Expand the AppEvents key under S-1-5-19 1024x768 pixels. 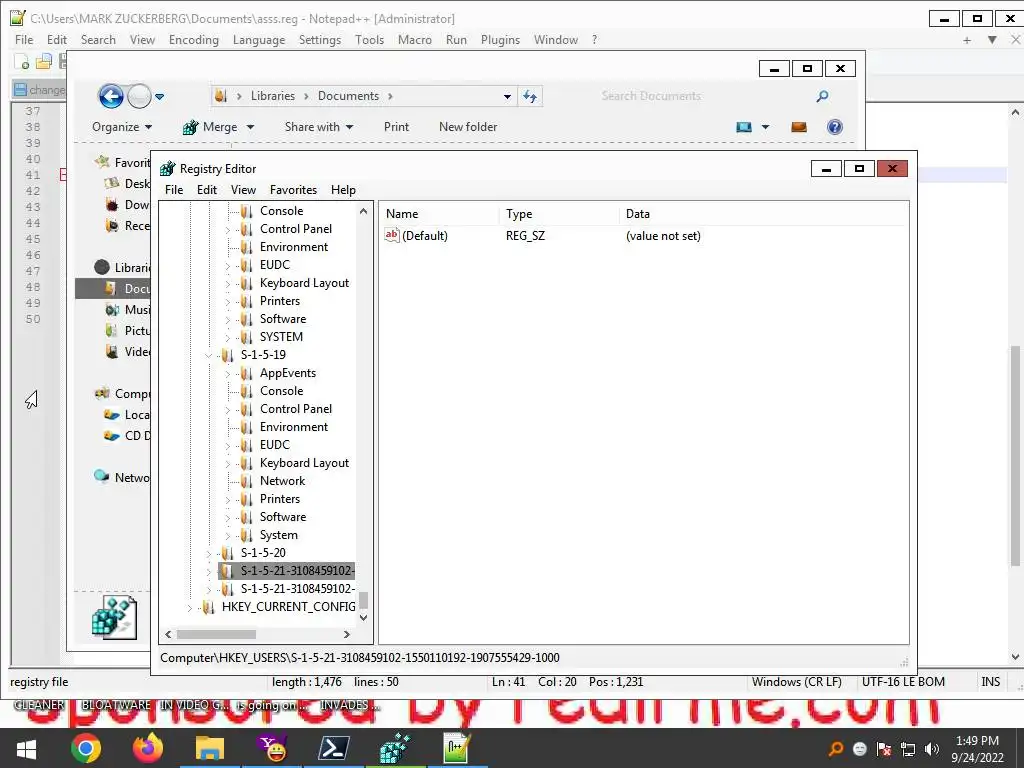coord(228,374)
